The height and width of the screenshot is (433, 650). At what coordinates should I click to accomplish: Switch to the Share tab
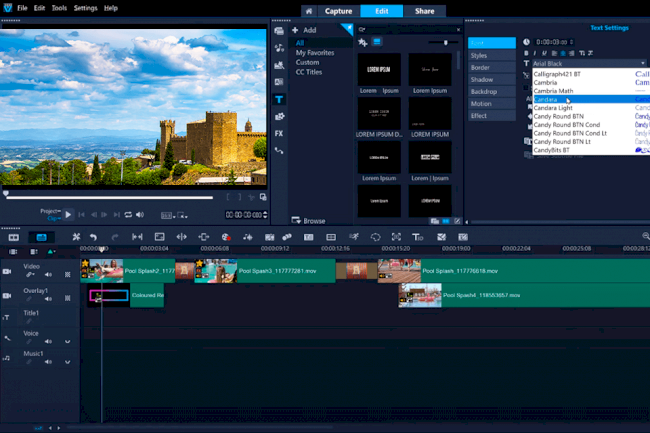[424, 11]
